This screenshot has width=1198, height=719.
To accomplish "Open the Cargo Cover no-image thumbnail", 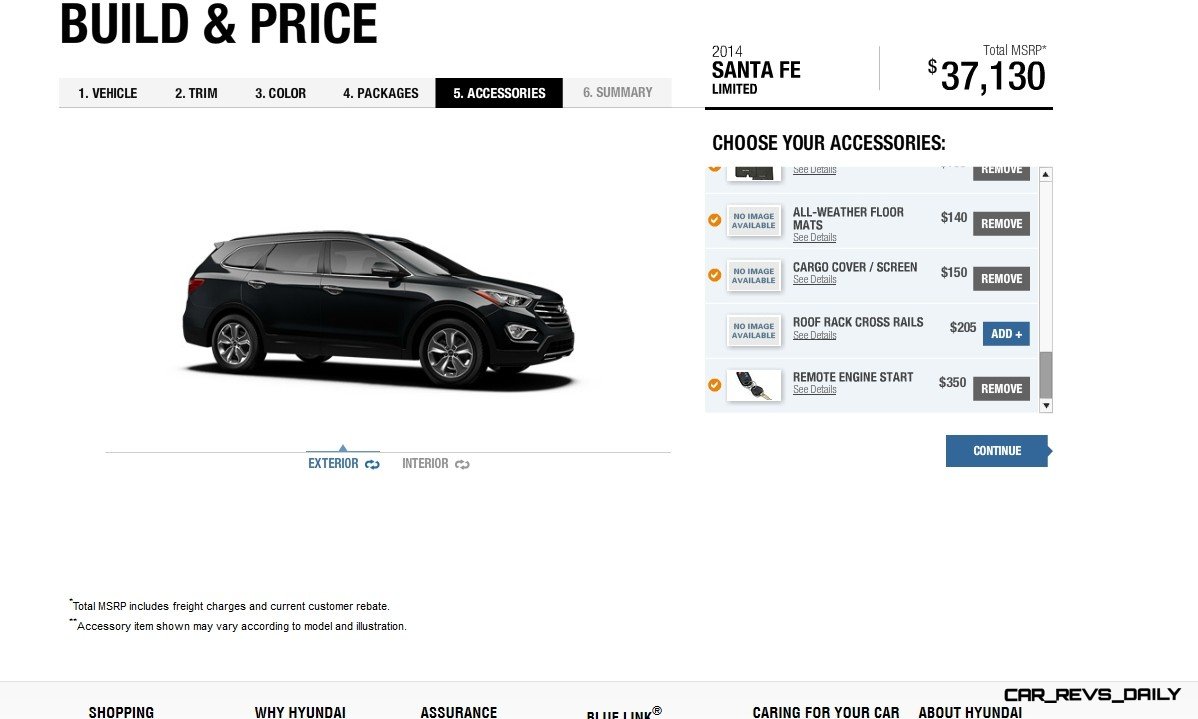I will 753,276.
